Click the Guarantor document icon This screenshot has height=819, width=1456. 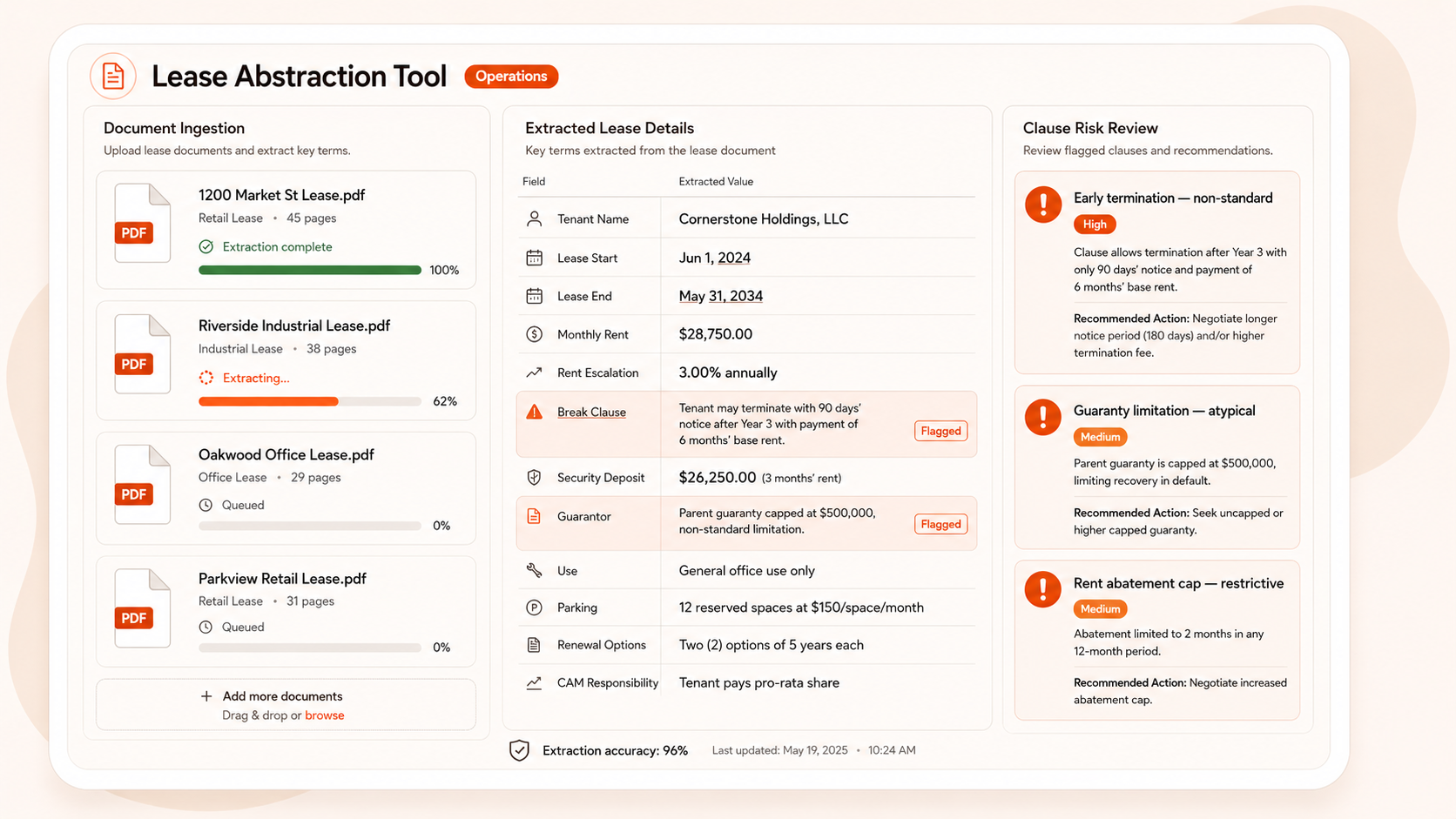point(535,516)
